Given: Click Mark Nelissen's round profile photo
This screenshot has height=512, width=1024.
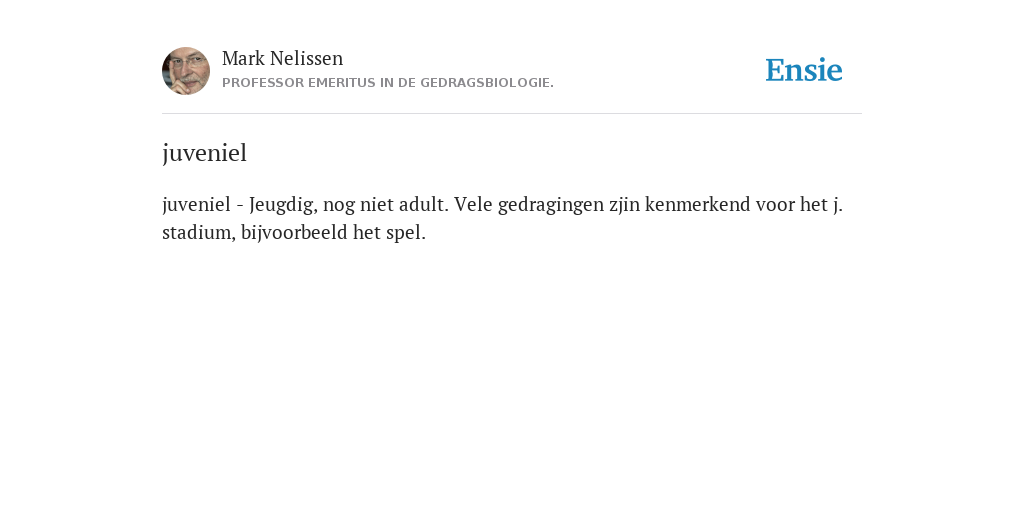Looking at the screenshot, I should coord(186,71).
